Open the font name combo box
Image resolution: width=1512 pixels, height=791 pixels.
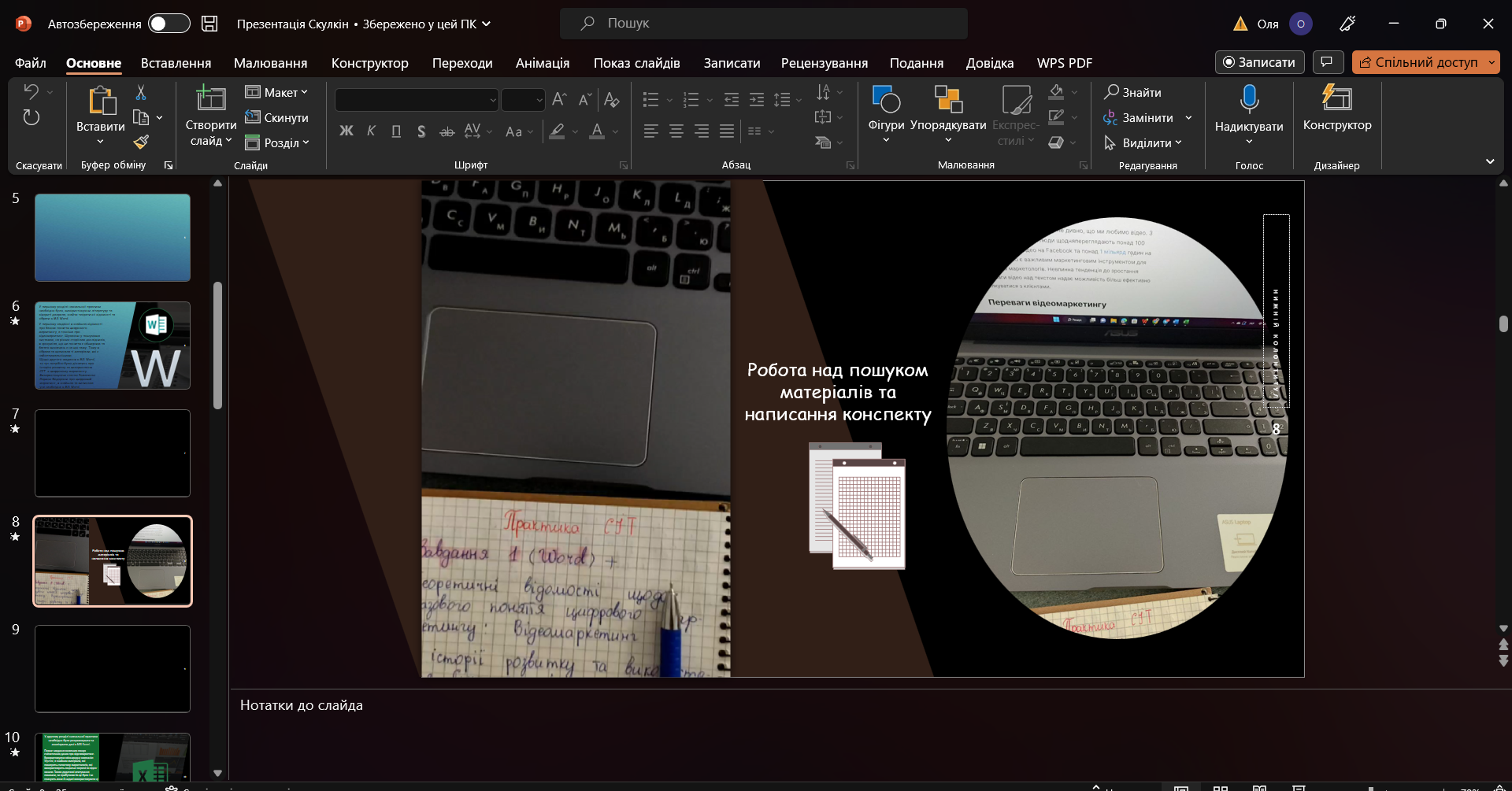coord(417,100)
